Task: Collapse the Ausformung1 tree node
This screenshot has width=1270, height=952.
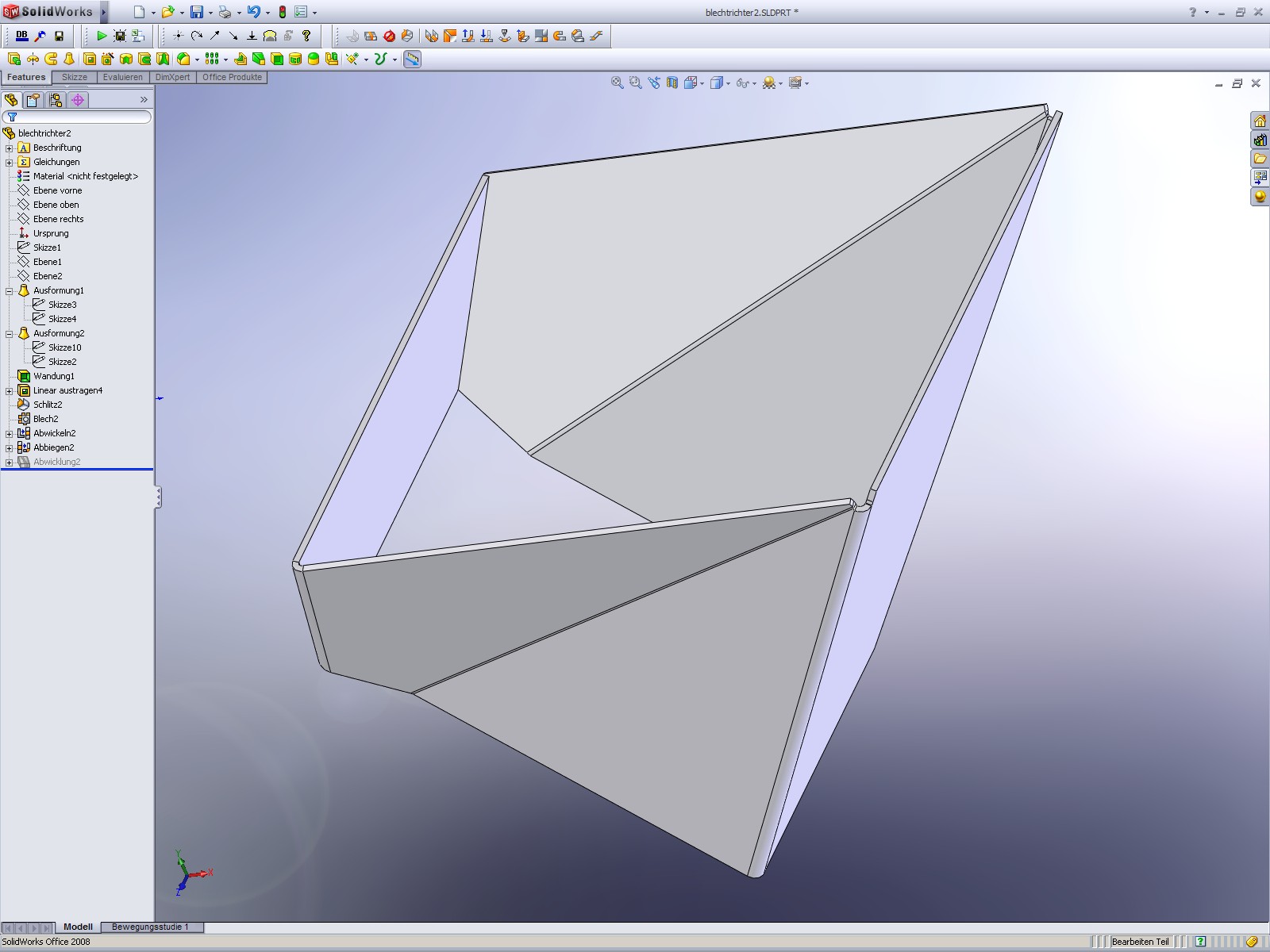Action: click(9, 291)
